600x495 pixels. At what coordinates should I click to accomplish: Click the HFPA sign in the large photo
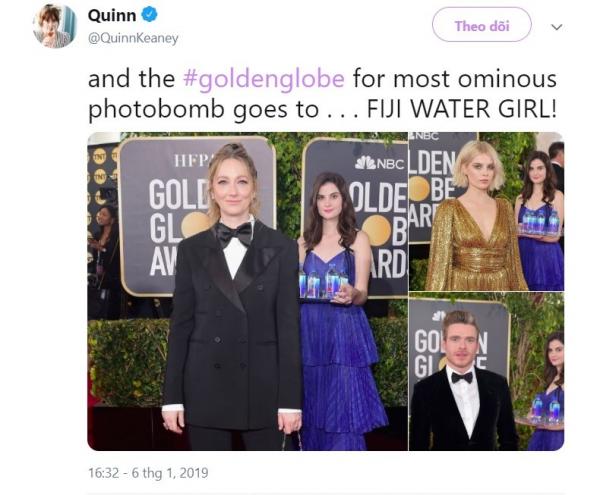[x=192, y=160]
